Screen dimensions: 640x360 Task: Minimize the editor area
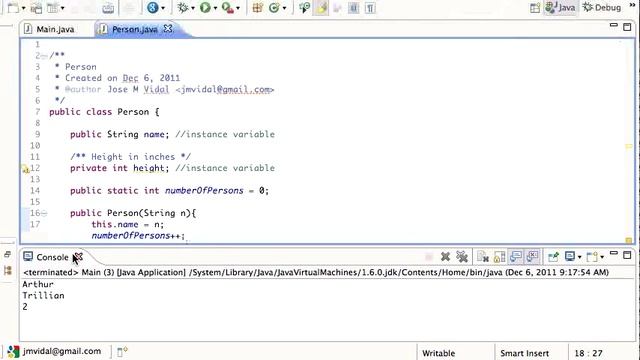(613, 26)
